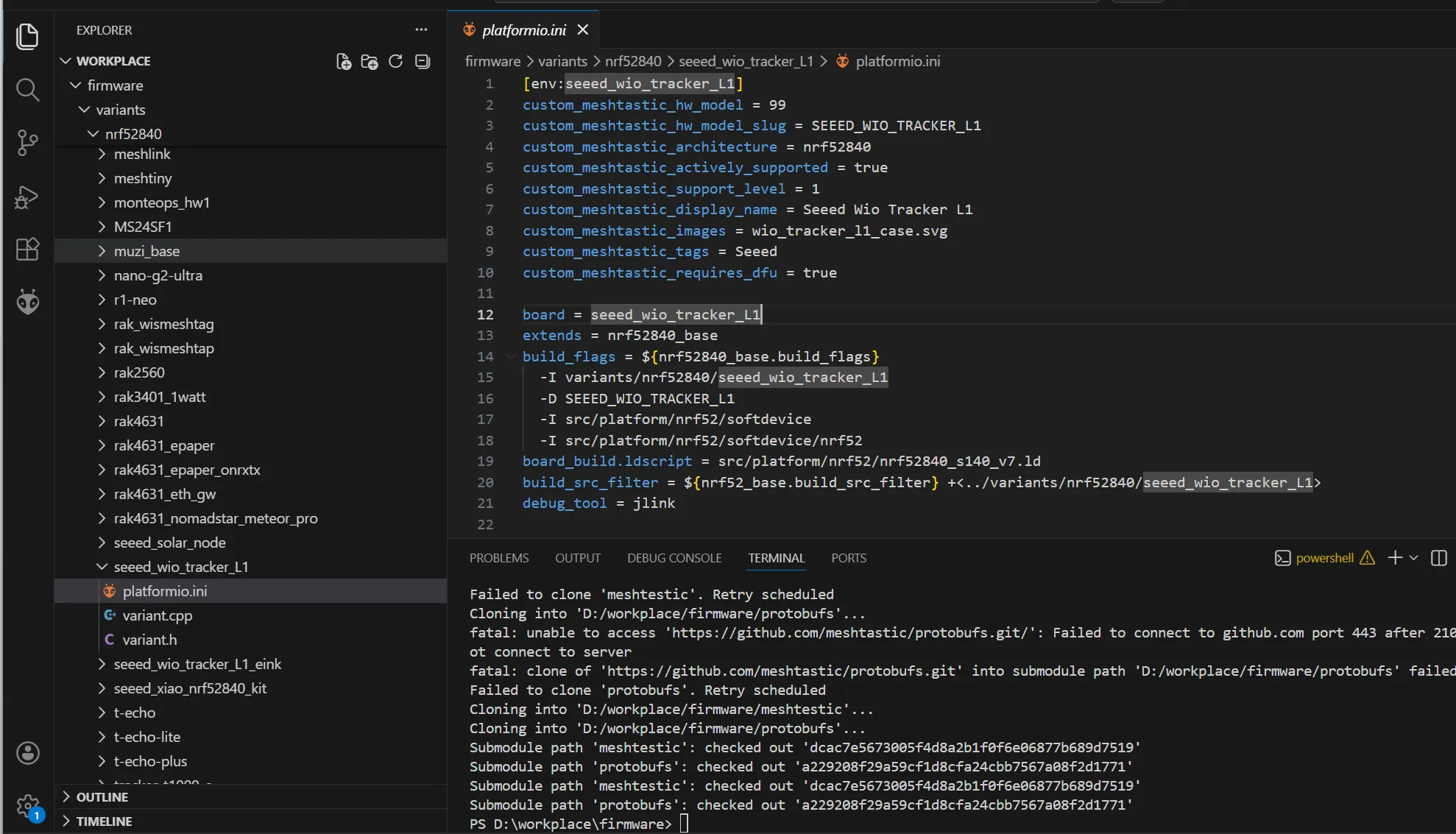
Task: Open Run and Debug view
Action: pyautogui.click(x=27, y=197)
